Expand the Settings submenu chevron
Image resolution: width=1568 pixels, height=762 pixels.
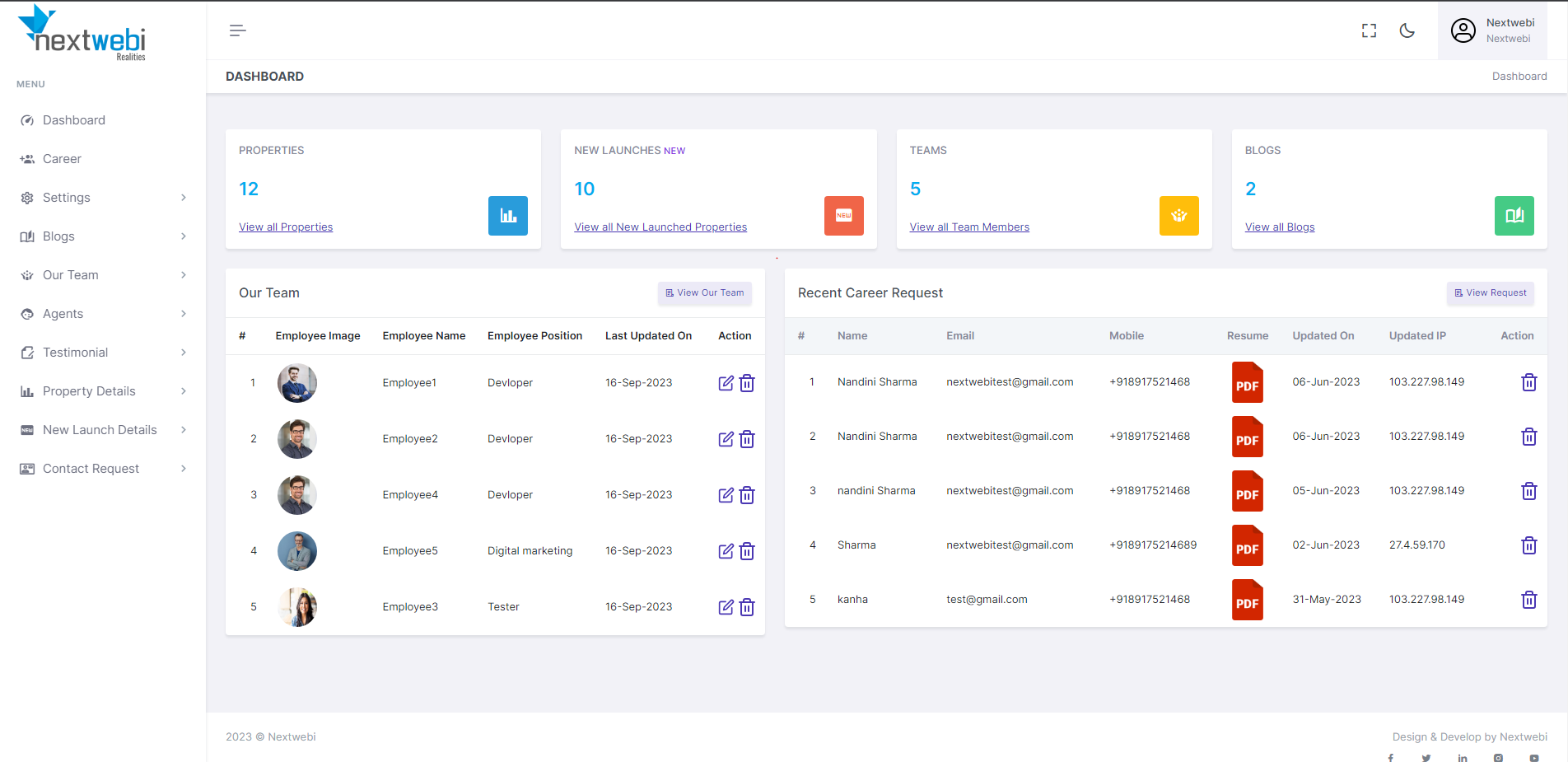click(184, 198)
